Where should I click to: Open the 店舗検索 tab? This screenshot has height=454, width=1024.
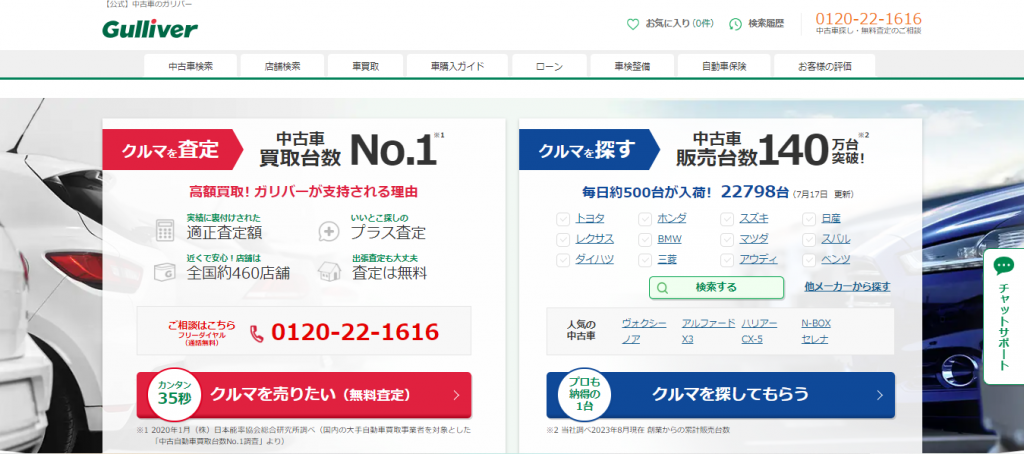coord(282,66)
